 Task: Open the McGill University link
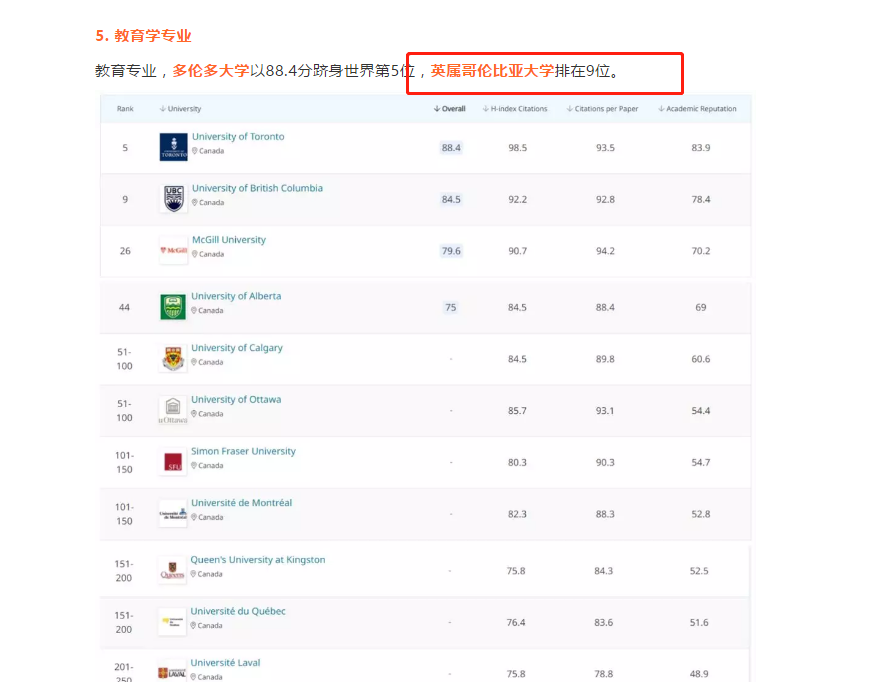pos(229,240)
